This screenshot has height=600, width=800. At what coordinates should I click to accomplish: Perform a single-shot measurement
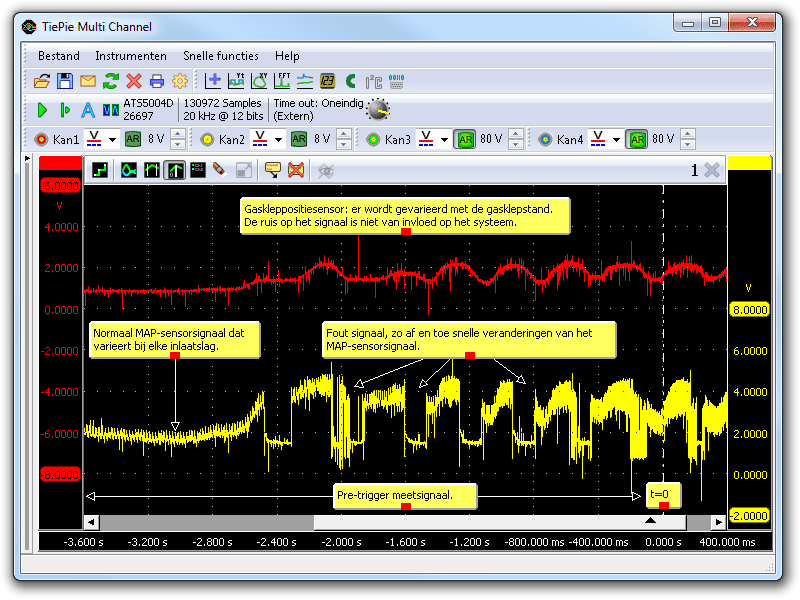(x=65, y=110)
